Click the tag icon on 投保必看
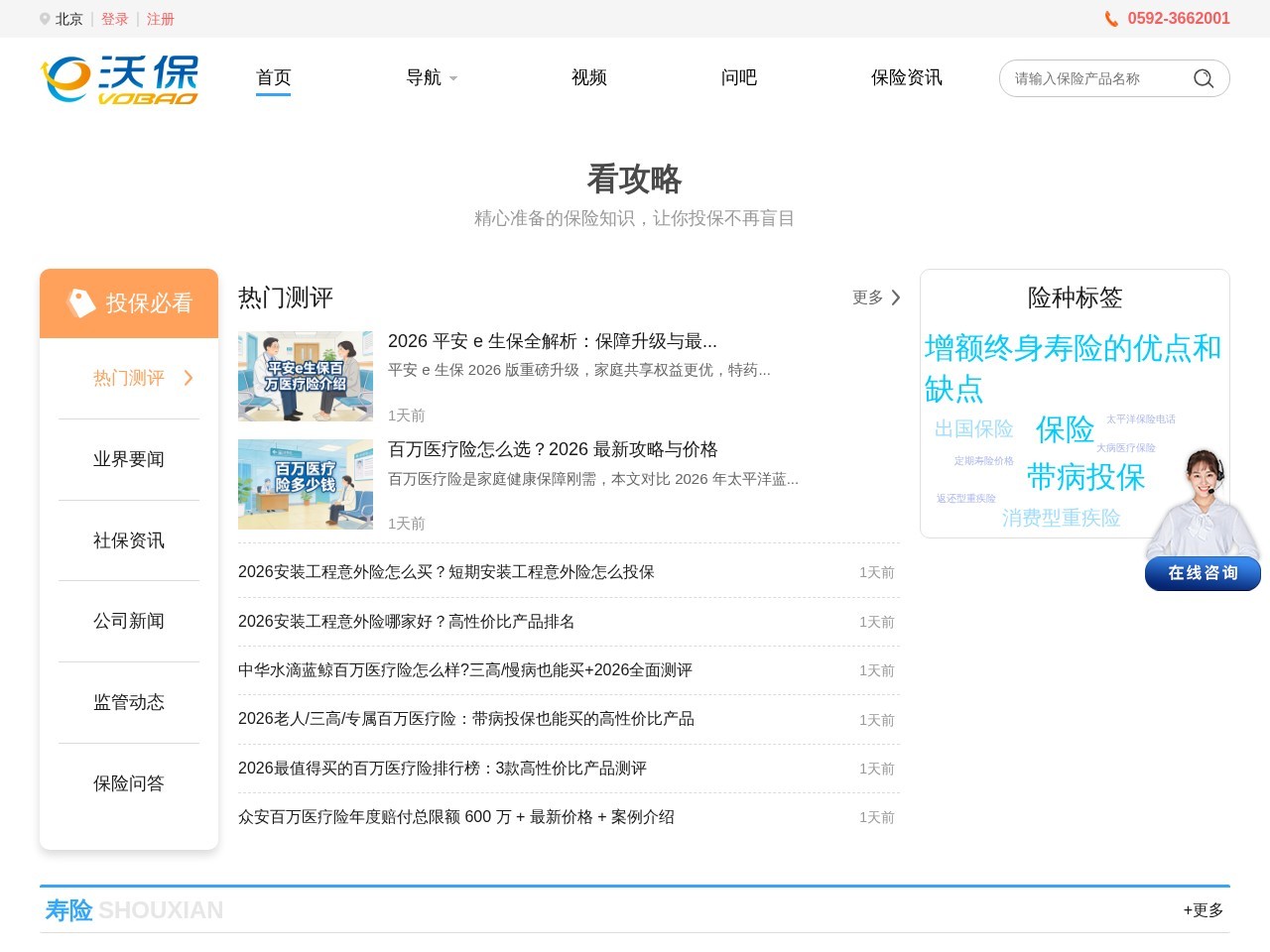Image resolution: width=1270 pixels, height=952 pixels. (80, 302)
